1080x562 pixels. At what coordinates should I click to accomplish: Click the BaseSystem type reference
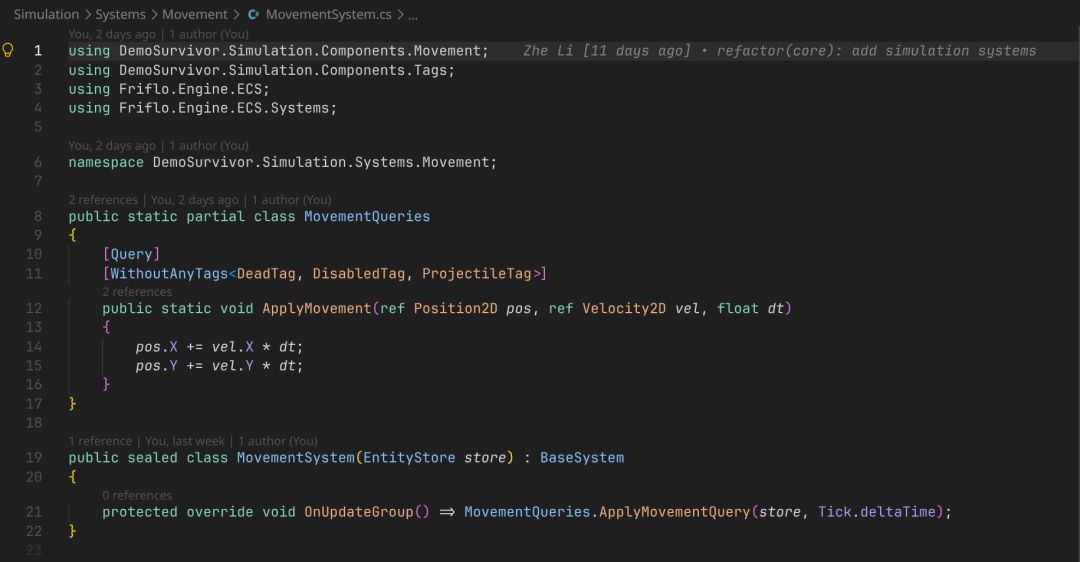[582, 458]
